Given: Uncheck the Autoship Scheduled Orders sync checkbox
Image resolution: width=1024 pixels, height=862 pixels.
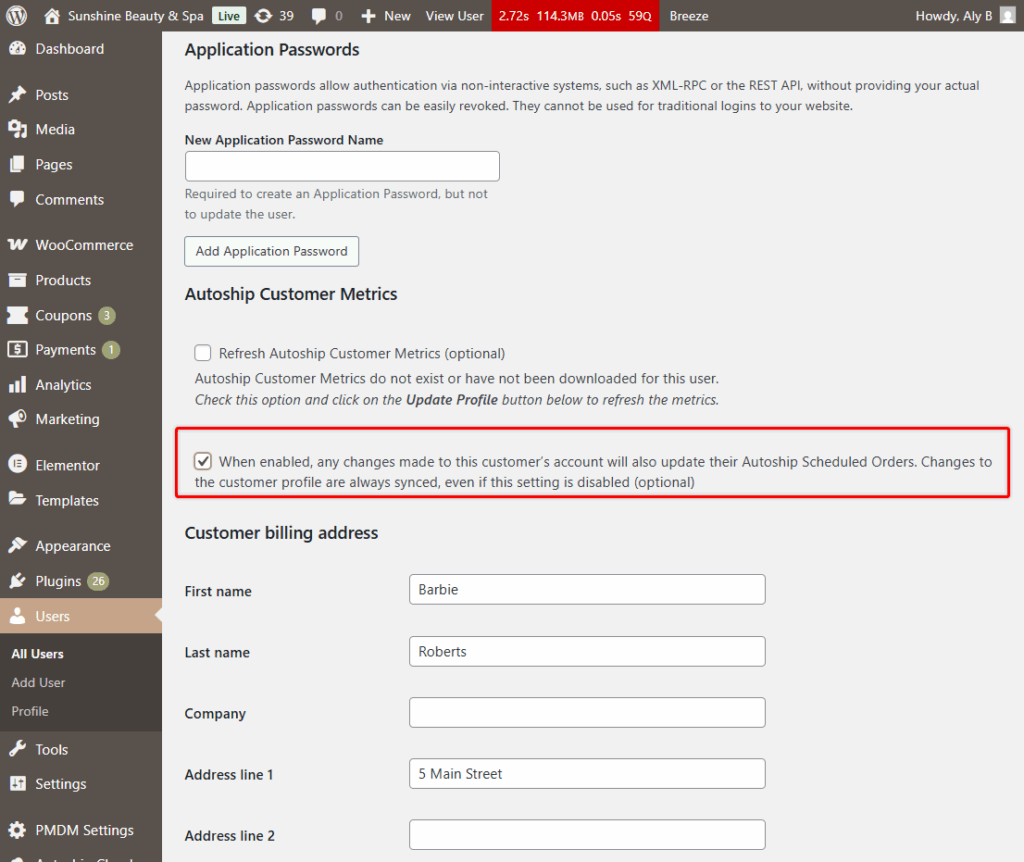Looking at the screenshot, I should 203,461.
